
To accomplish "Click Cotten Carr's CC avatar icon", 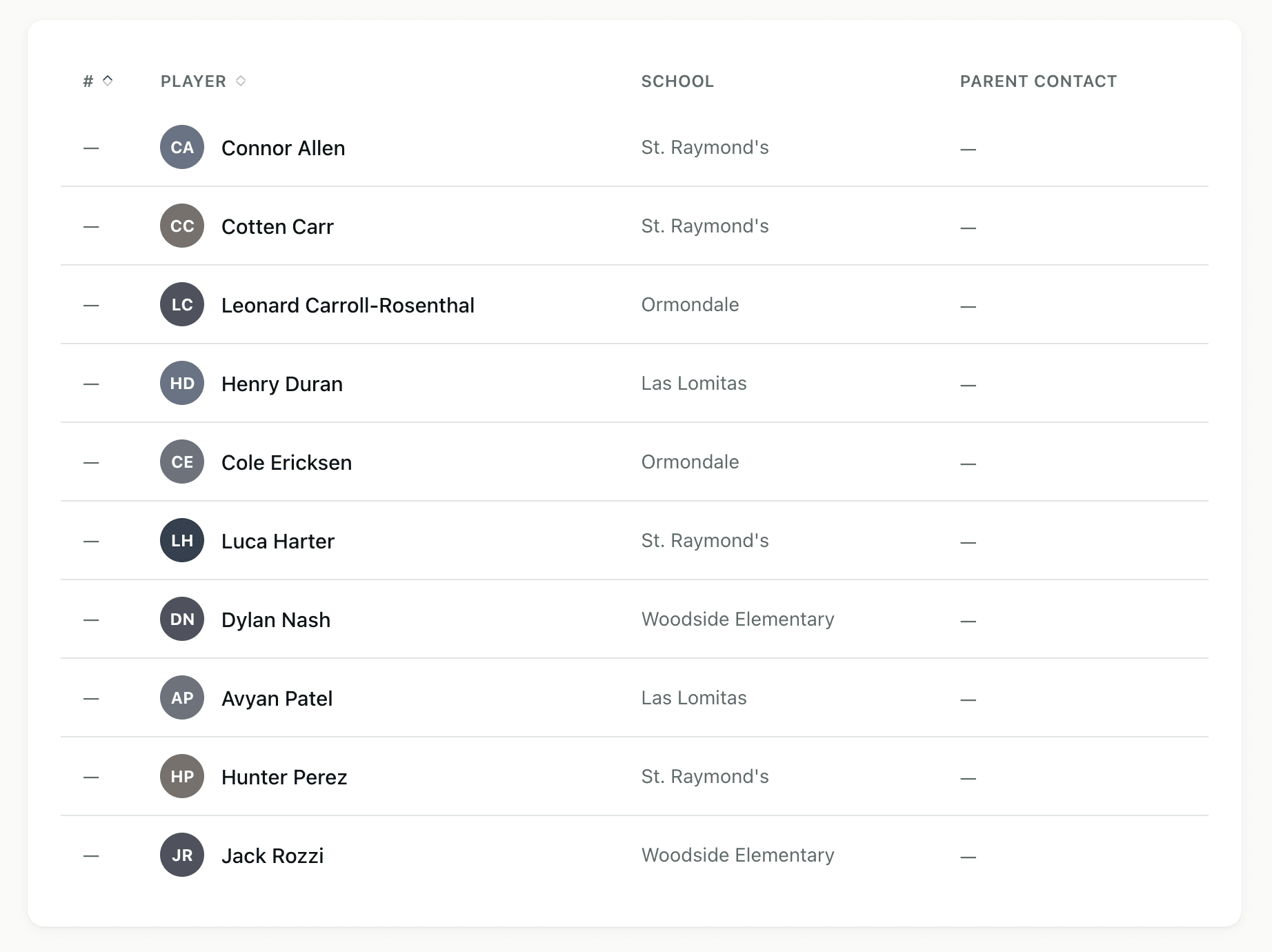I will coord(181,226).
